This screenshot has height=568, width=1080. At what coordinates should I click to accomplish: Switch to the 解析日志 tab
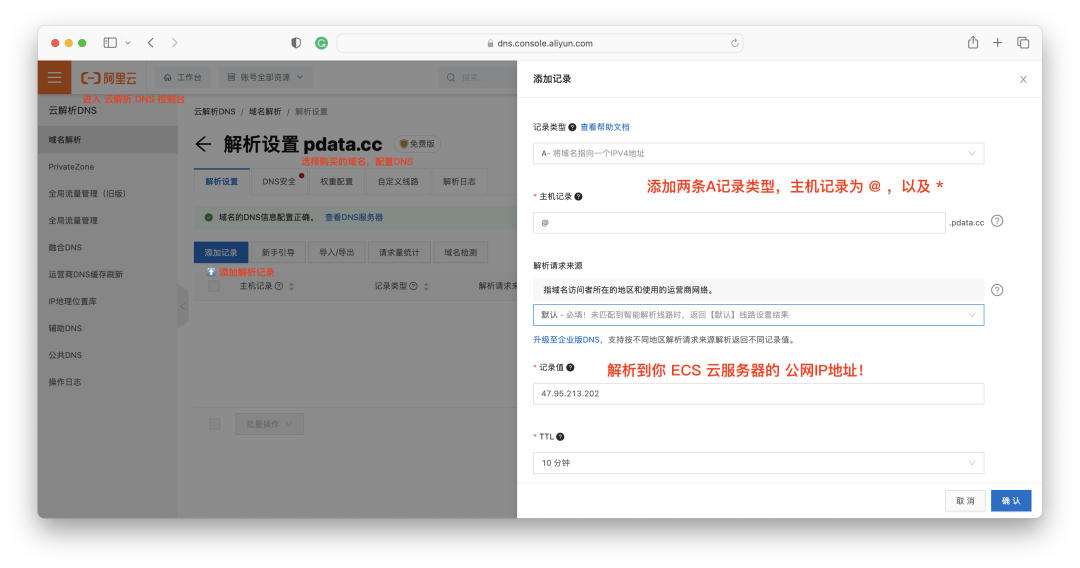(x=459, y=182)
